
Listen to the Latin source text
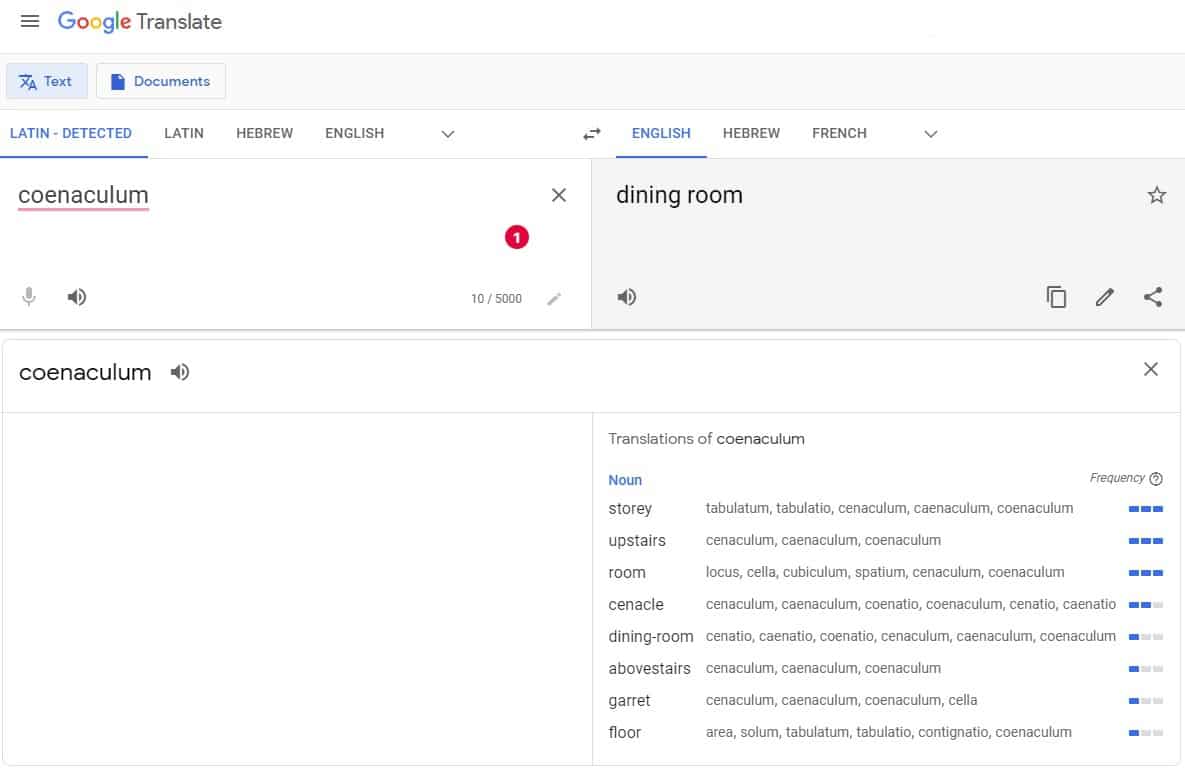point(77,297)
